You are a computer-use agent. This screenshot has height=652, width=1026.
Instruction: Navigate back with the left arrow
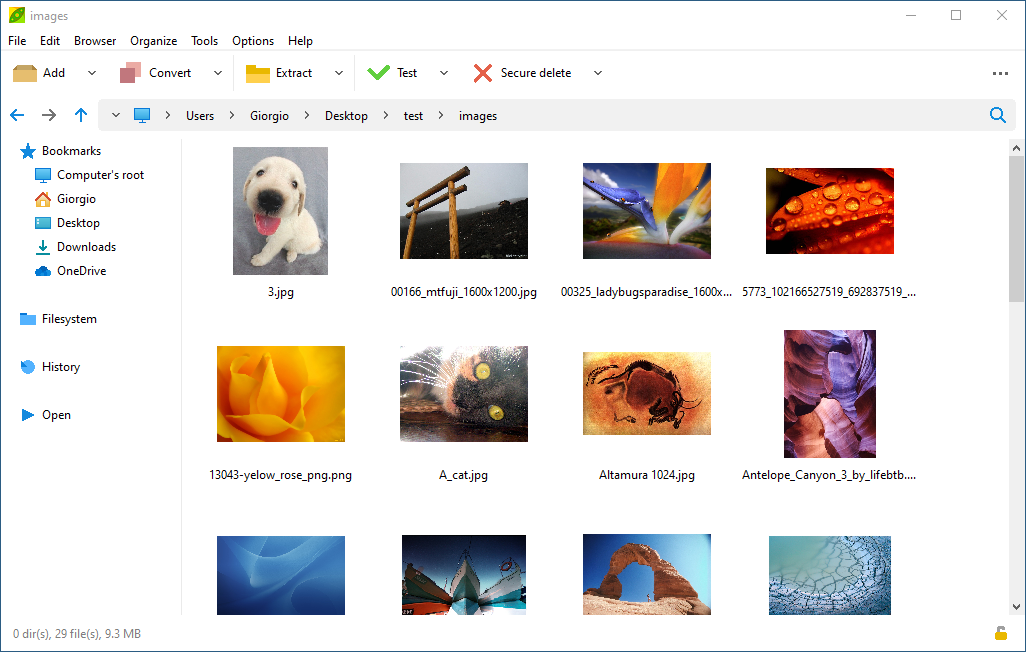click(x=16, y=115)
